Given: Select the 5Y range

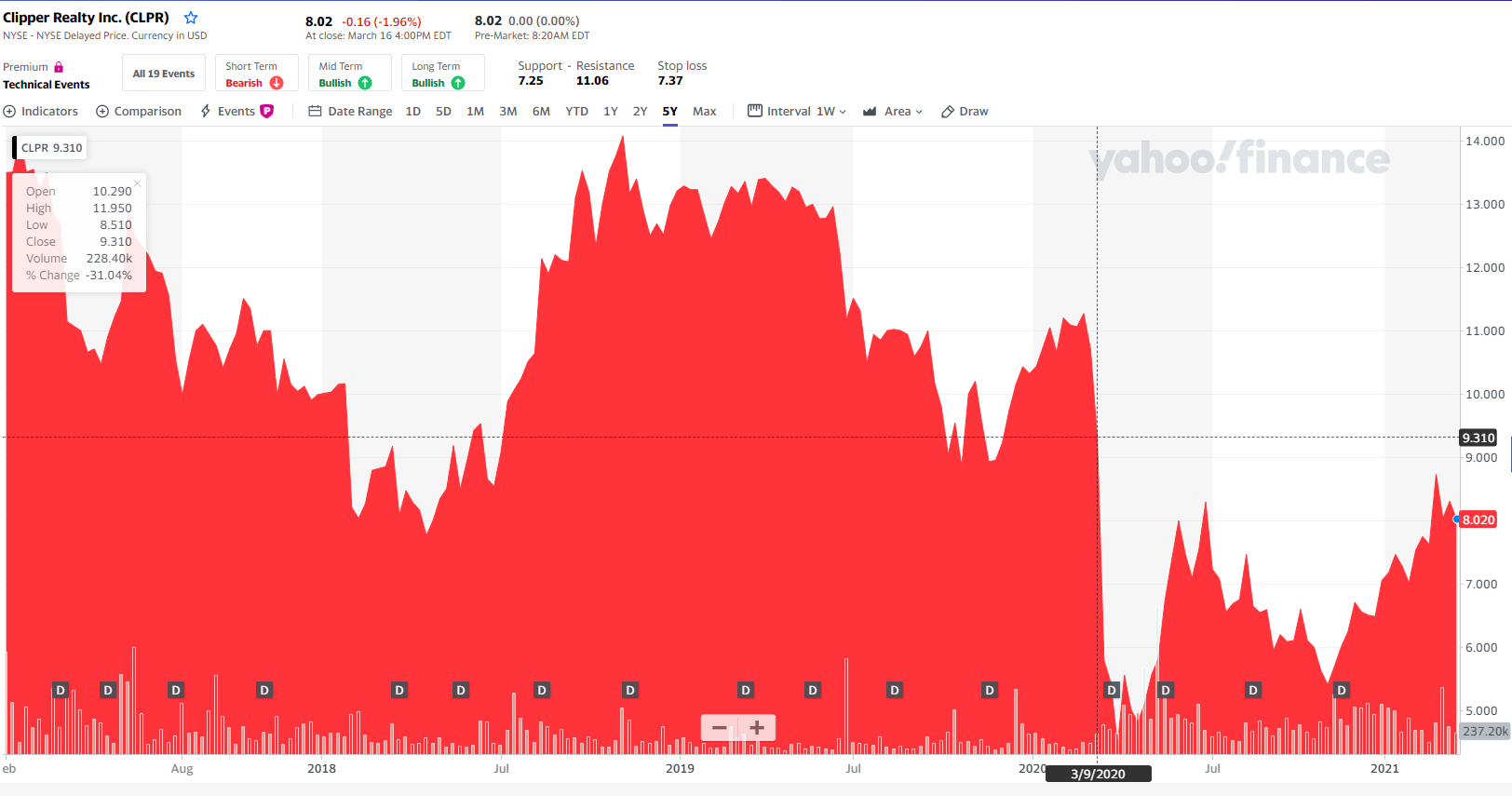Looking at the screenshot, I should click(x=670, y=111).
